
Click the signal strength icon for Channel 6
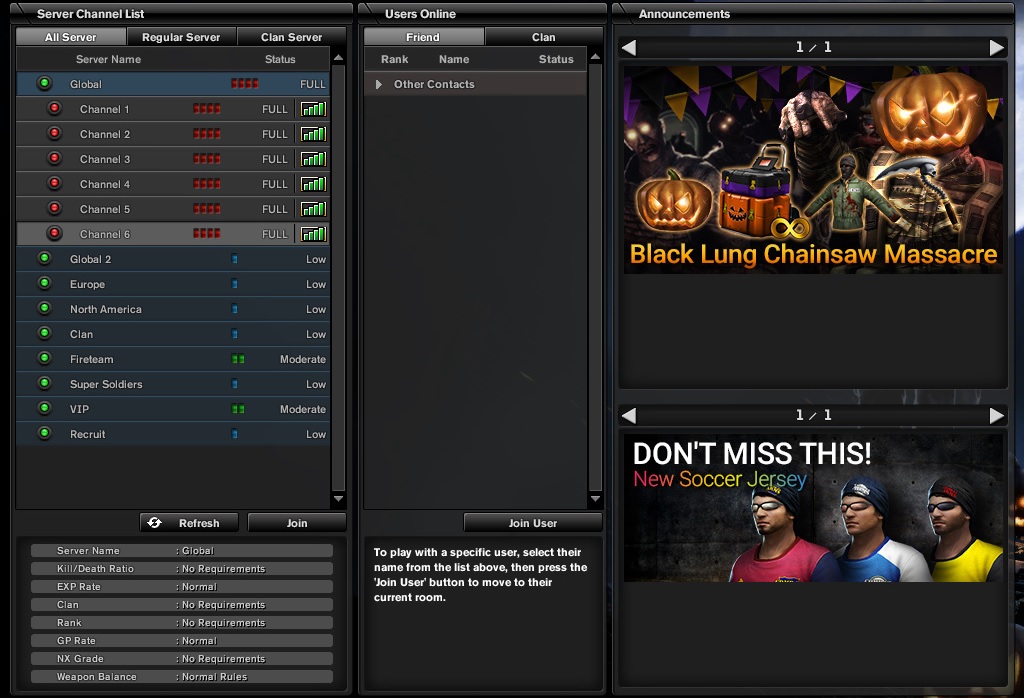point(314,234)
